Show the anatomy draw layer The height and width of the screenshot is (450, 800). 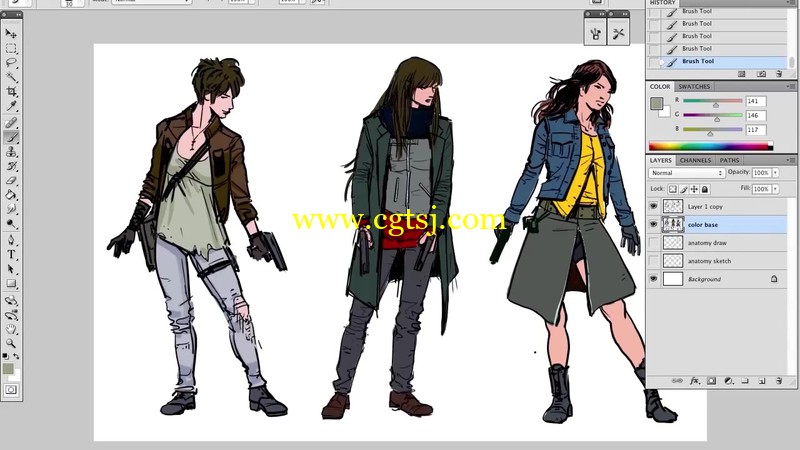(654, 243)
